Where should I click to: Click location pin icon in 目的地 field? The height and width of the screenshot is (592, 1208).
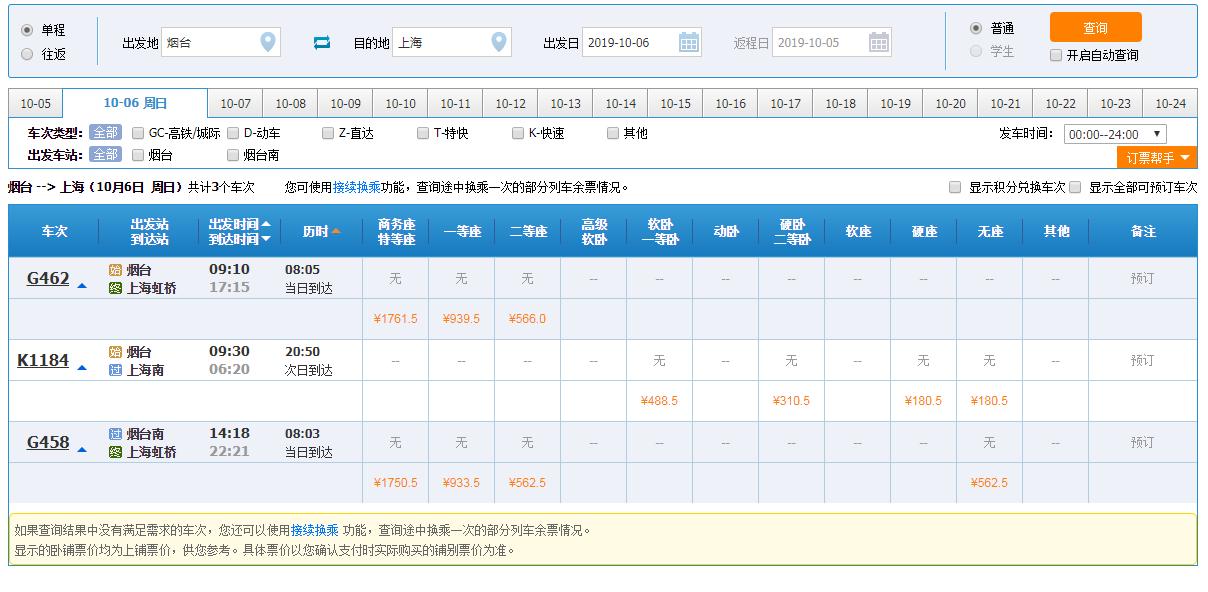[498, 42]
